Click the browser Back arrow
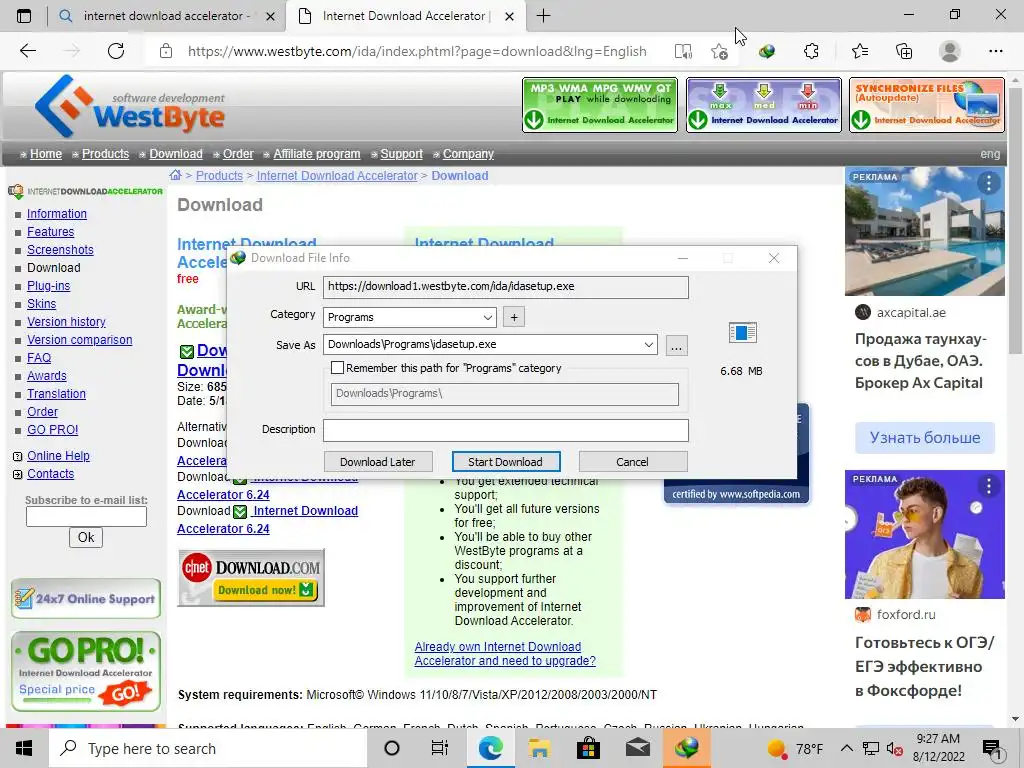Viewport: 1024px width, 768px height. (x=27, y=51)
